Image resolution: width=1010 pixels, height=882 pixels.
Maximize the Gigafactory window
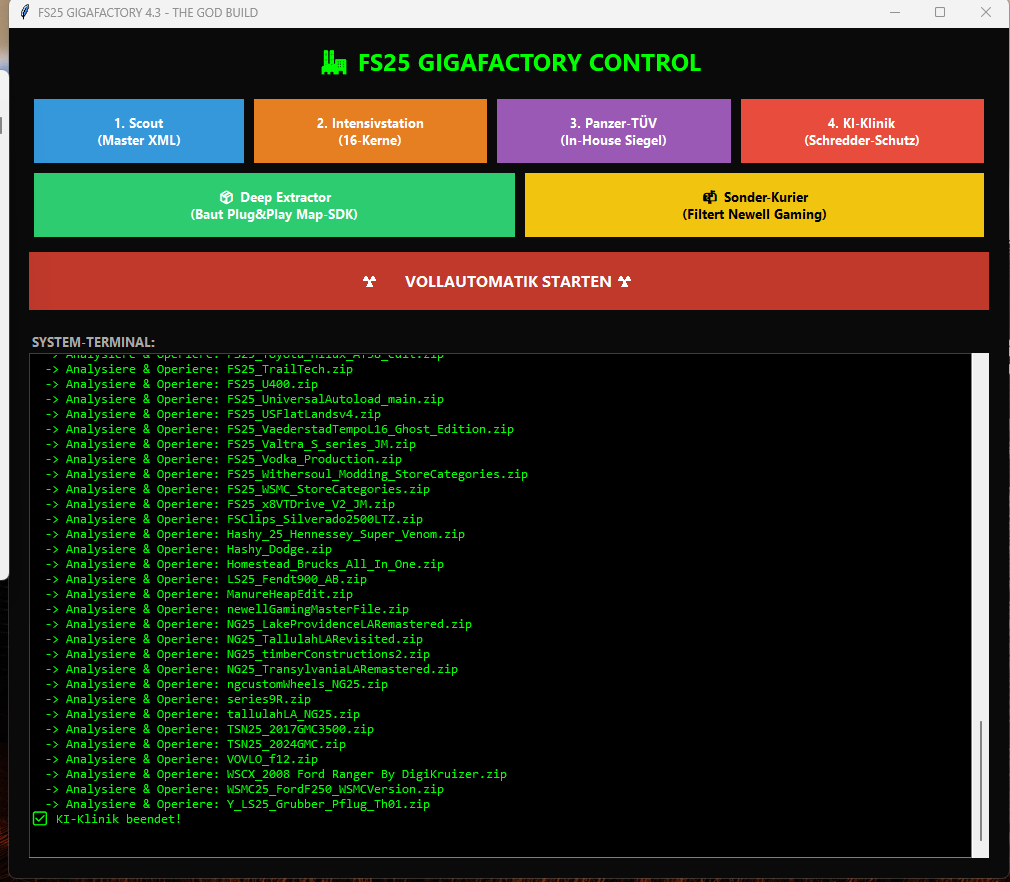point(940,13)
